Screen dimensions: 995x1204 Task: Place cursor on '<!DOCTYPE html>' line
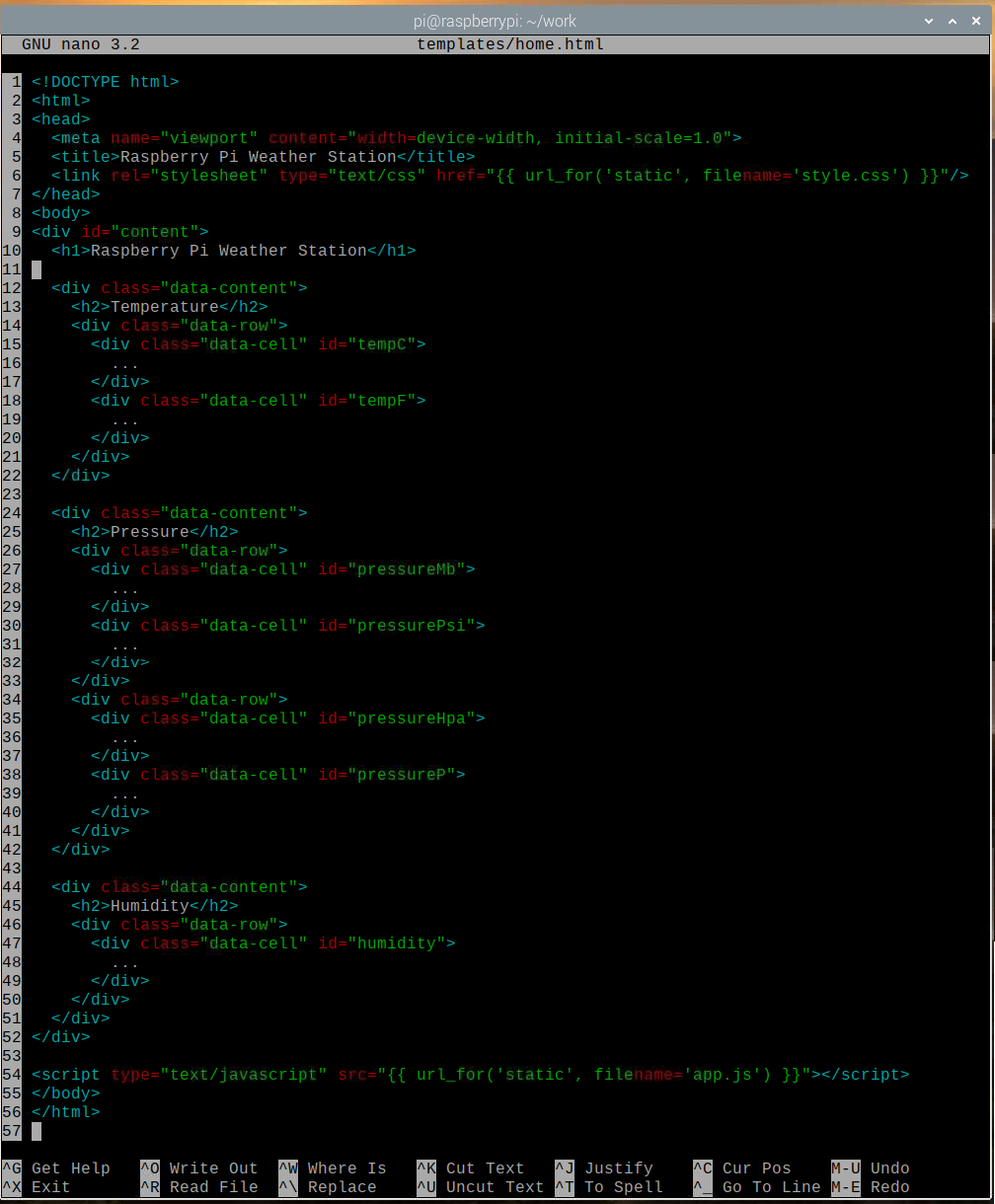coord(106,82)
